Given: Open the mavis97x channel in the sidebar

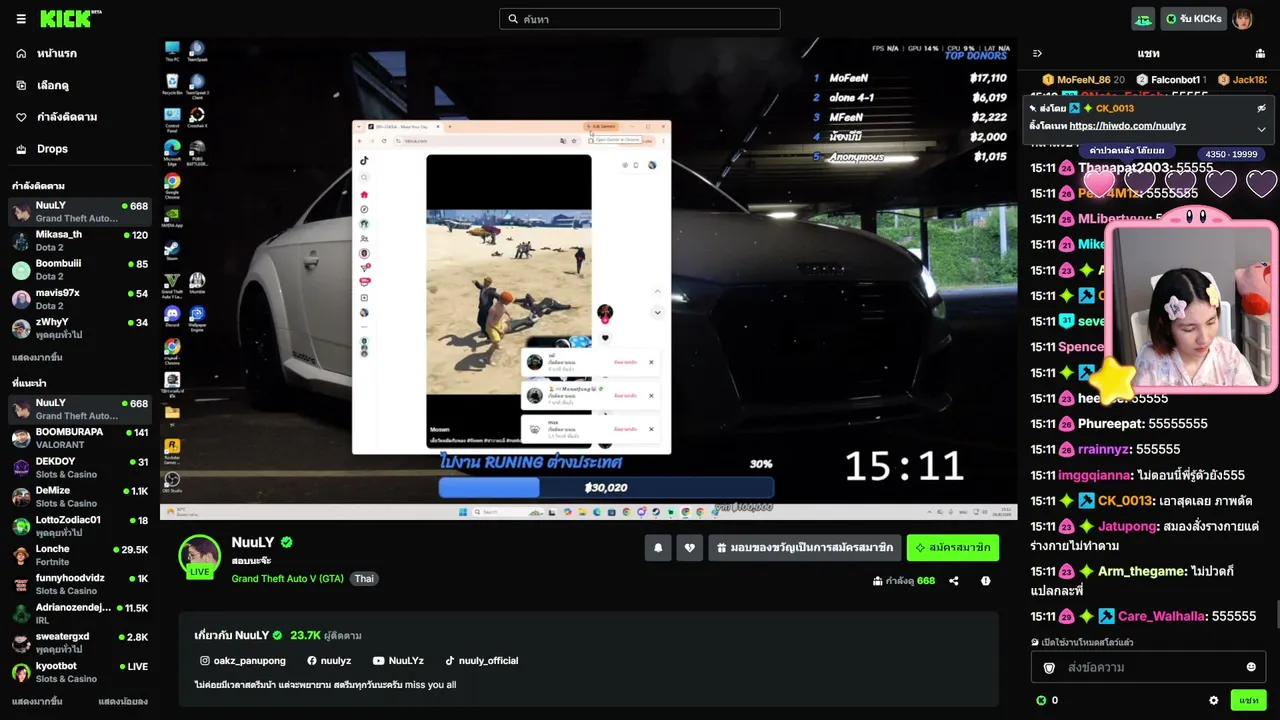Looking at the screenshot, I should (80, 299).
